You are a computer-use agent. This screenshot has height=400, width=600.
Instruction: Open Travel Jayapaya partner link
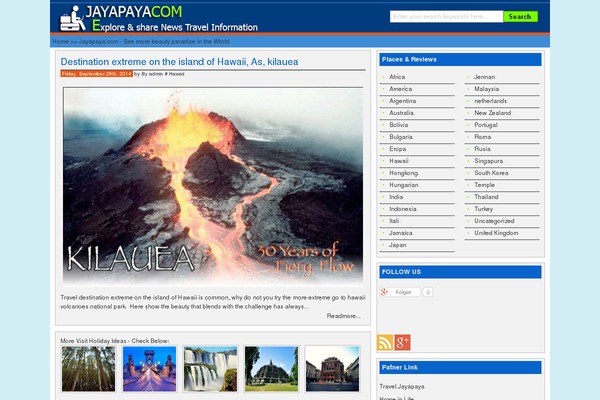click(402, 387)
